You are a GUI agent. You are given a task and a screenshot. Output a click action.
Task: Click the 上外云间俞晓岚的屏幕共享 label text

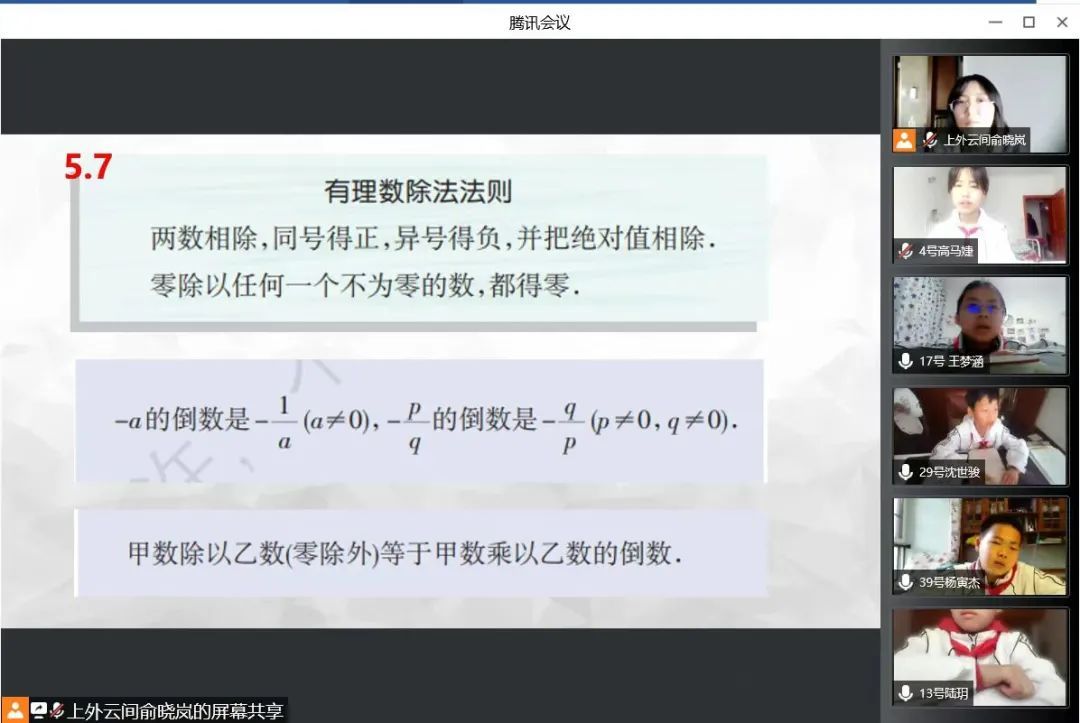(175, 711)
